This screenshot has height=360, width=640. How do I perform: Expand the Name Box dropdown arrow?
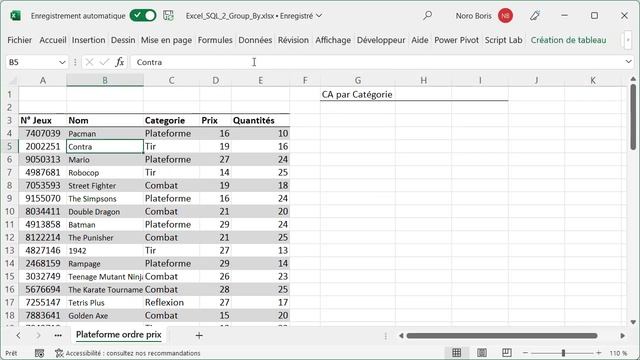pyautogui.click(x=62, y=62)
